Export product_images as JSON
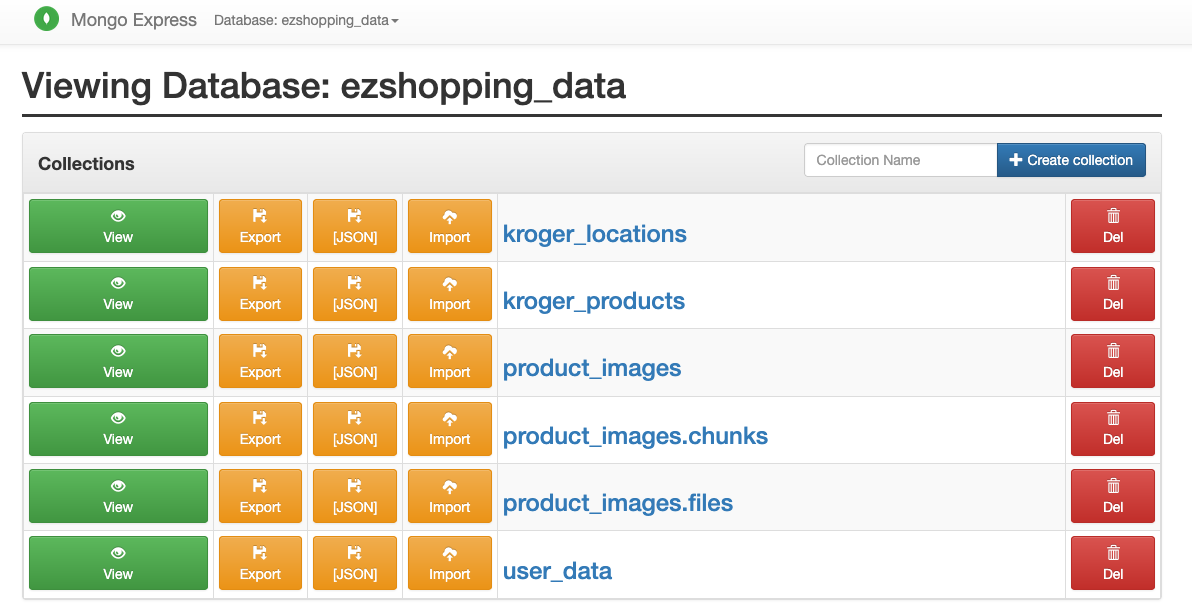This screenshot has height=610, width=1192. (x=354, y=361)
